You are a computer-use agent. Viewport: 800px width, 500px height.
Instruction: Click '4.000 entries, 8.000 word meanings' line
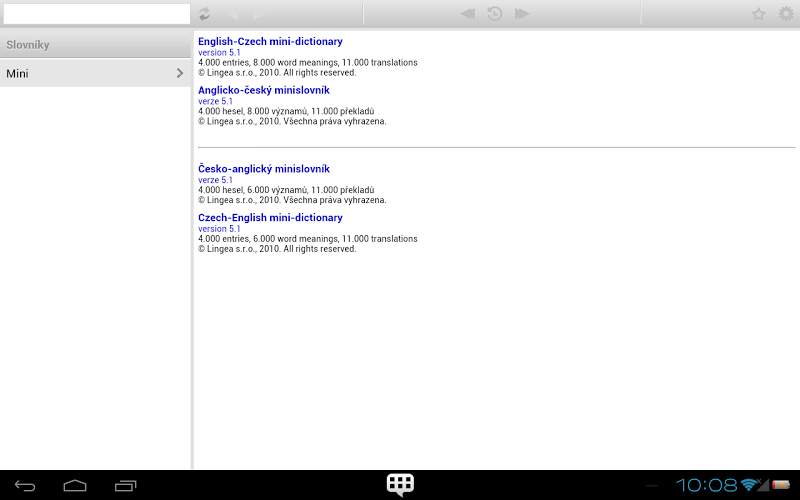pyautogui.click(x=308, y=63)
